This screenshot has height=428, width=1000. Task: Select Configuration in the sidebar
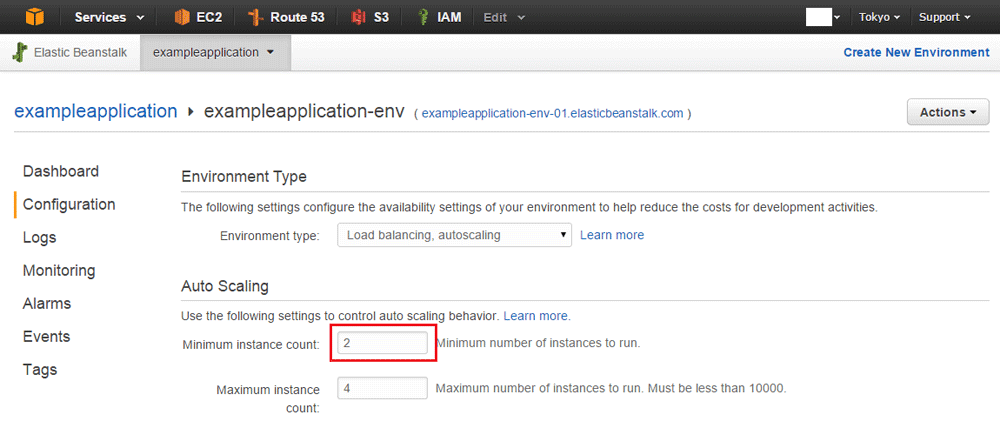(x=69, y=205)
